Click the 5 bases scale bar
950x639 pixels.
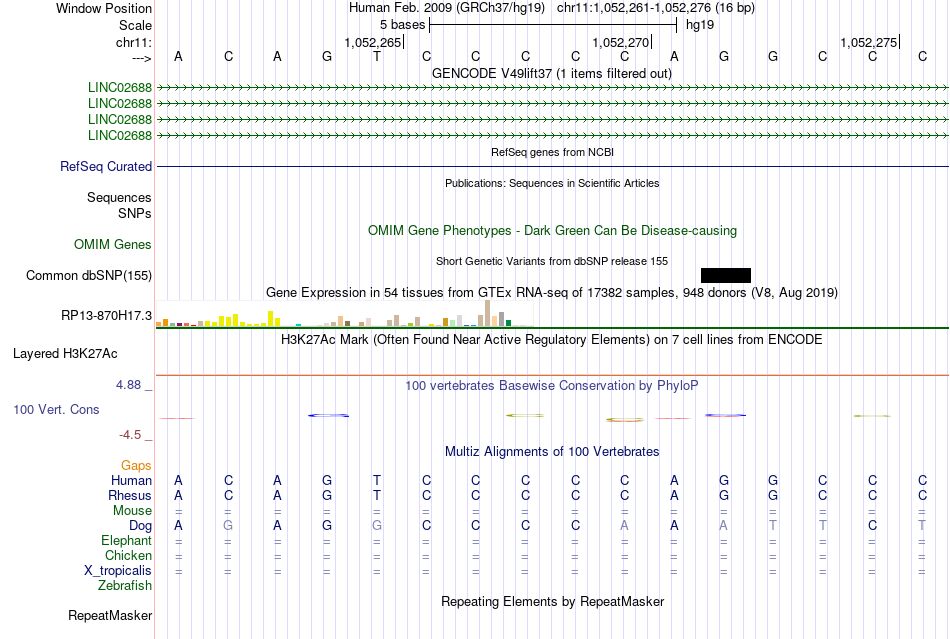[x=553, y=25]
